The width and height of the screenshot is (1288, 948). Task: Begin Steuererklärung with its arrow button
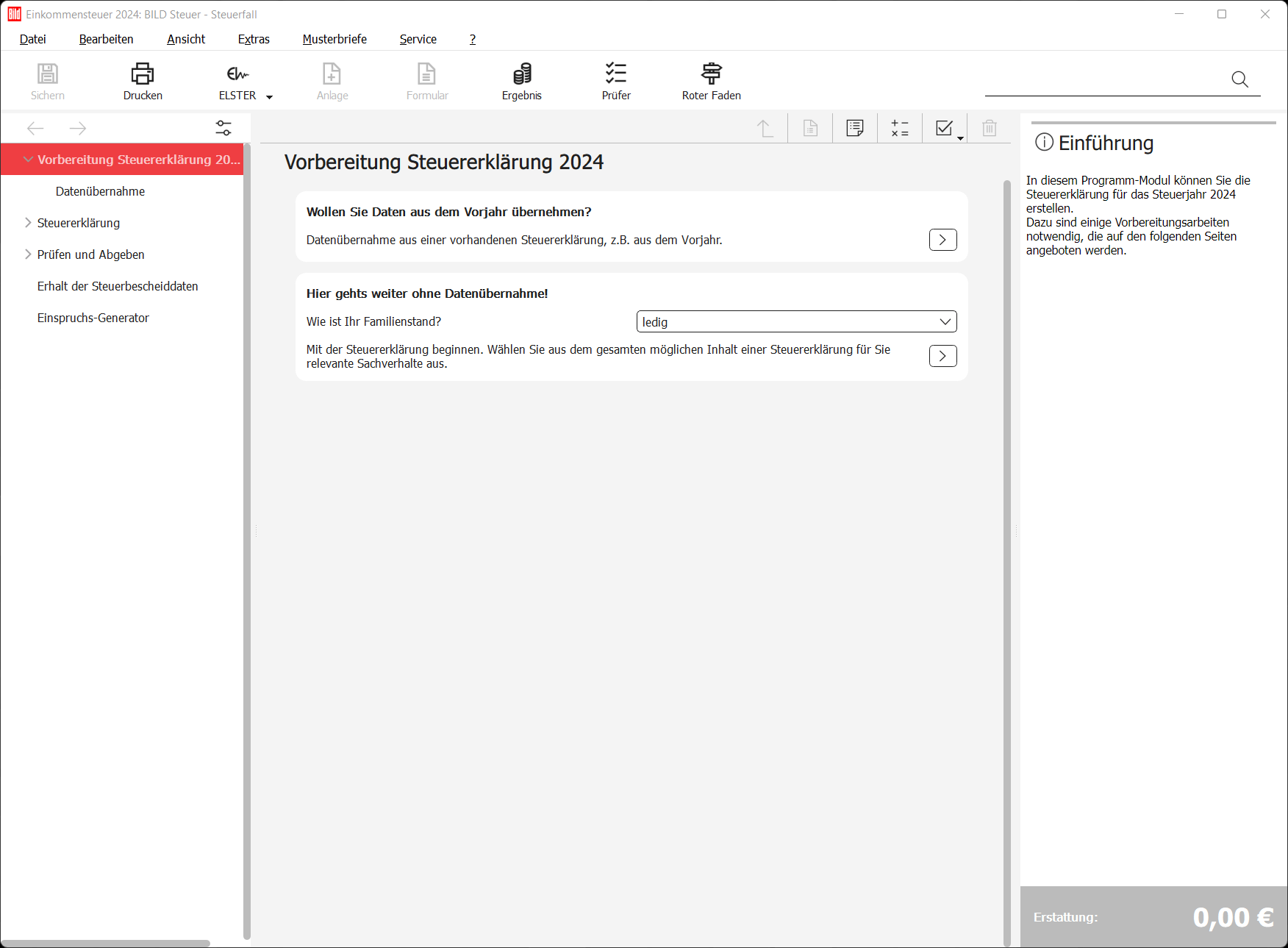(942, 356)
